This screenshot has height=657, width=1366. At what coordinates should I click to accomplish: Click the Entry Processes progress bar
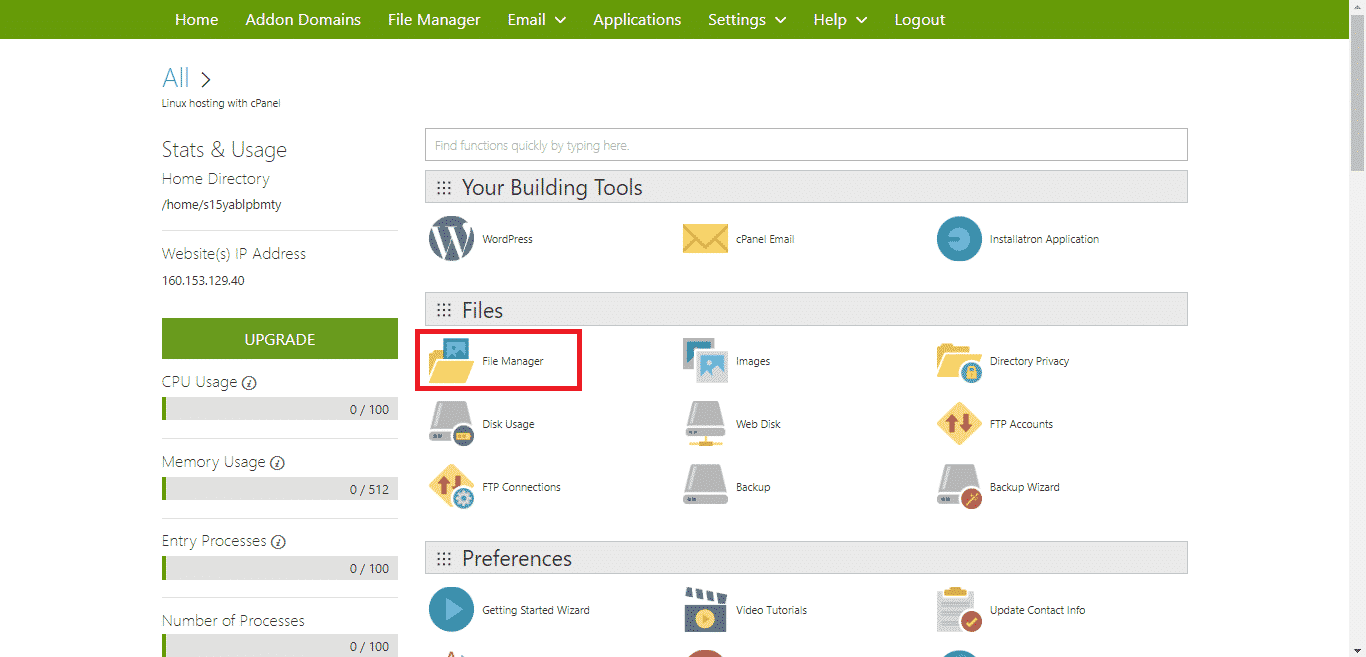tap(280, 568)
